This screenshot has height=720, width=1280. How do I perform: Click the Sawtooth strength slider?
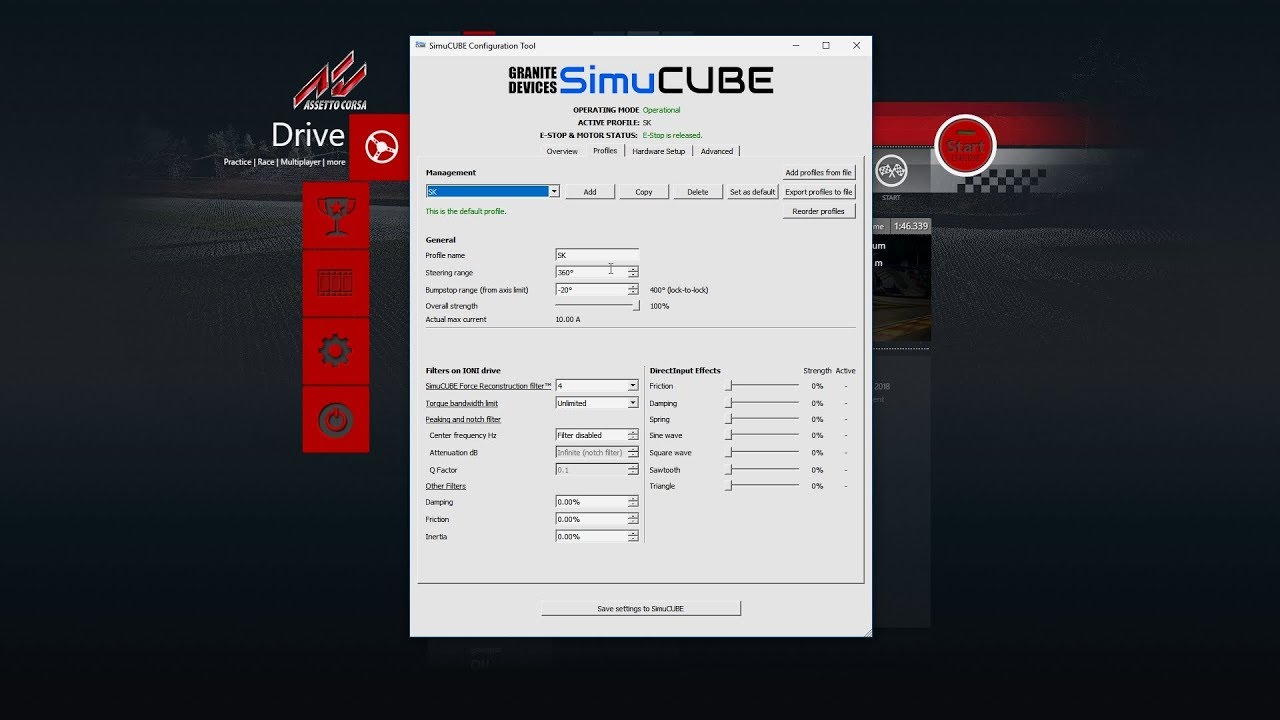click(x=763, y=469)
